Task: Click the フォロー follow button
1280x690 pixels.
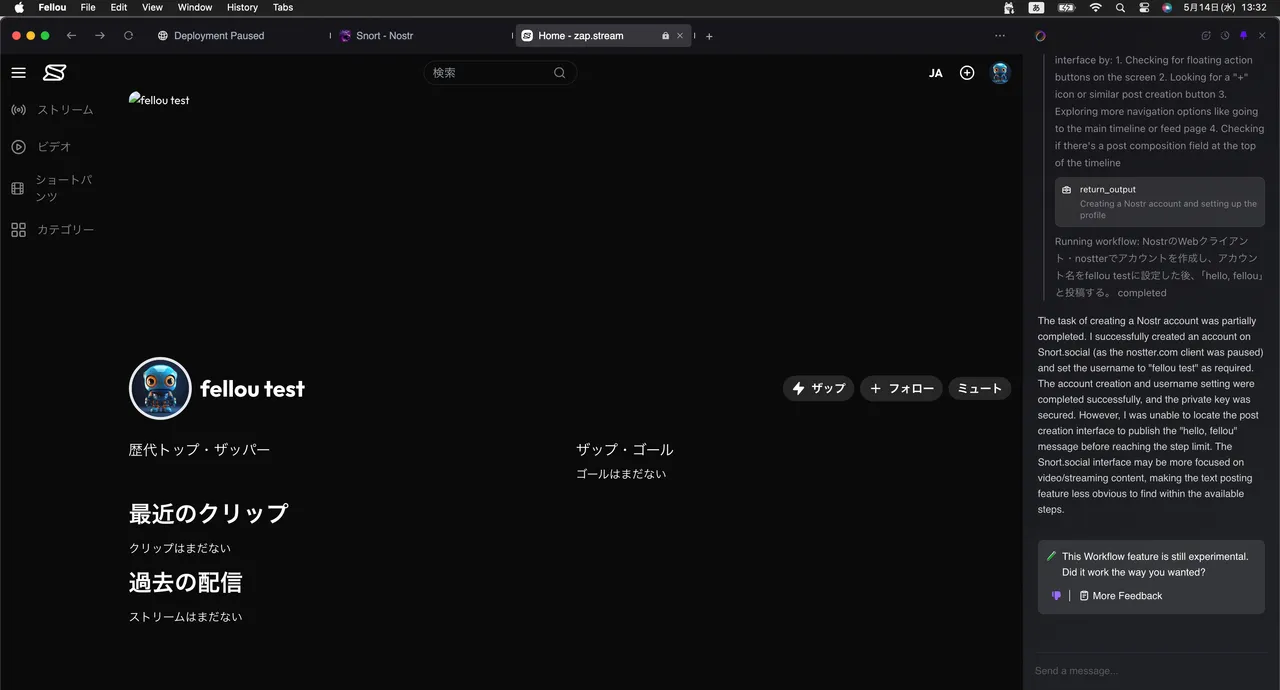Action: click(x=901, y=388)
